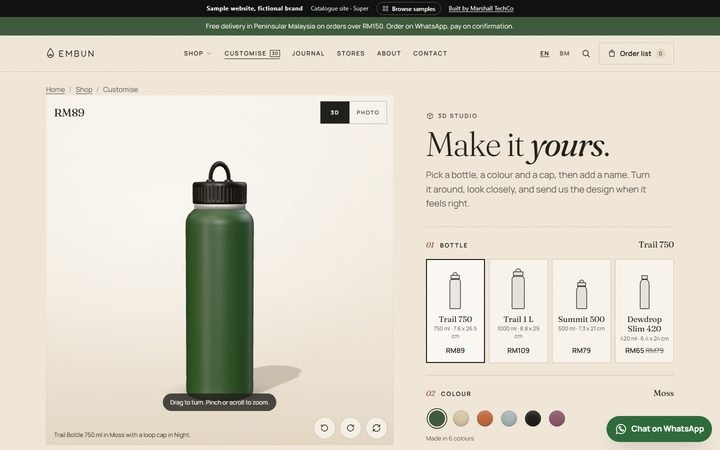Image resolution: width=720 pixels, height=450 pixels.
Task: Click the Trail 1 L bottle outline icon
Action: pos(518,289)
